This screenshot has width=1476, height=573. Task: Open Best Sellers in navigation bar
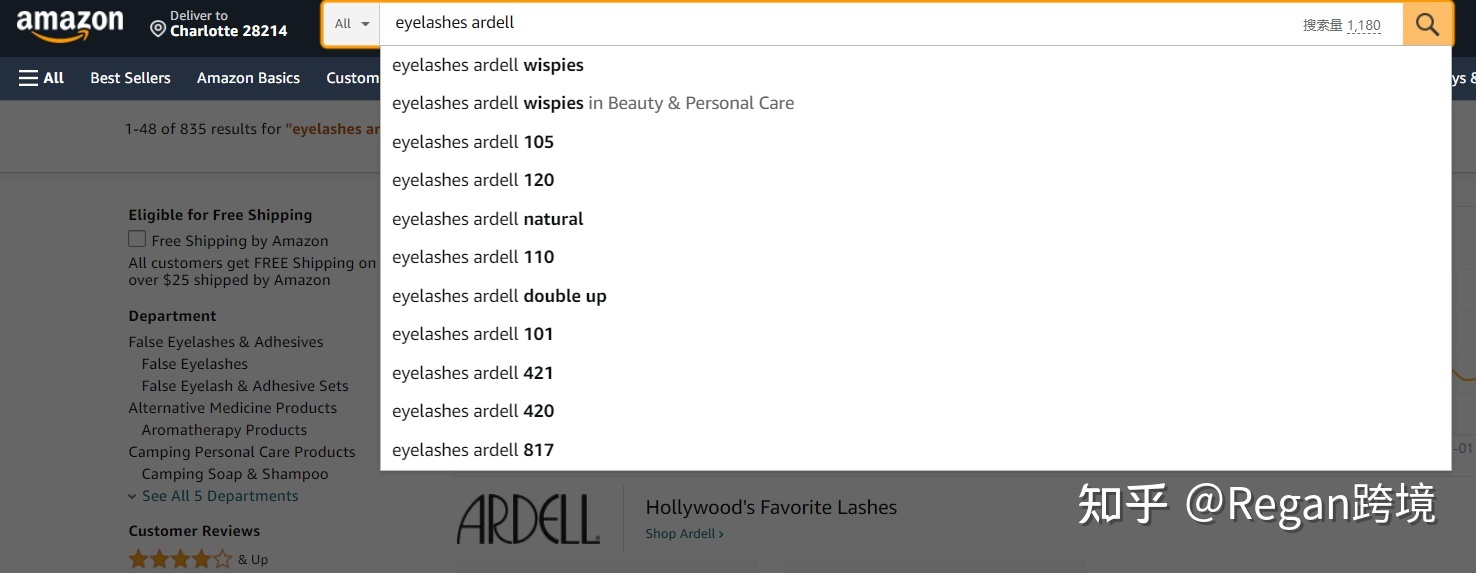pyautogui.click(x=130, y=78)
